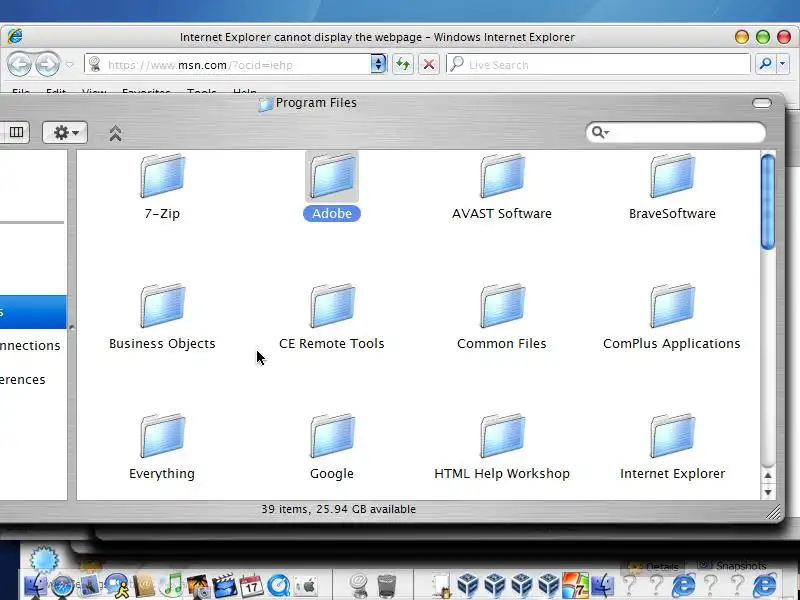This screenshot has height=600, width=800.
Task: Click the scroll up arrow
Action: (768, 476)
